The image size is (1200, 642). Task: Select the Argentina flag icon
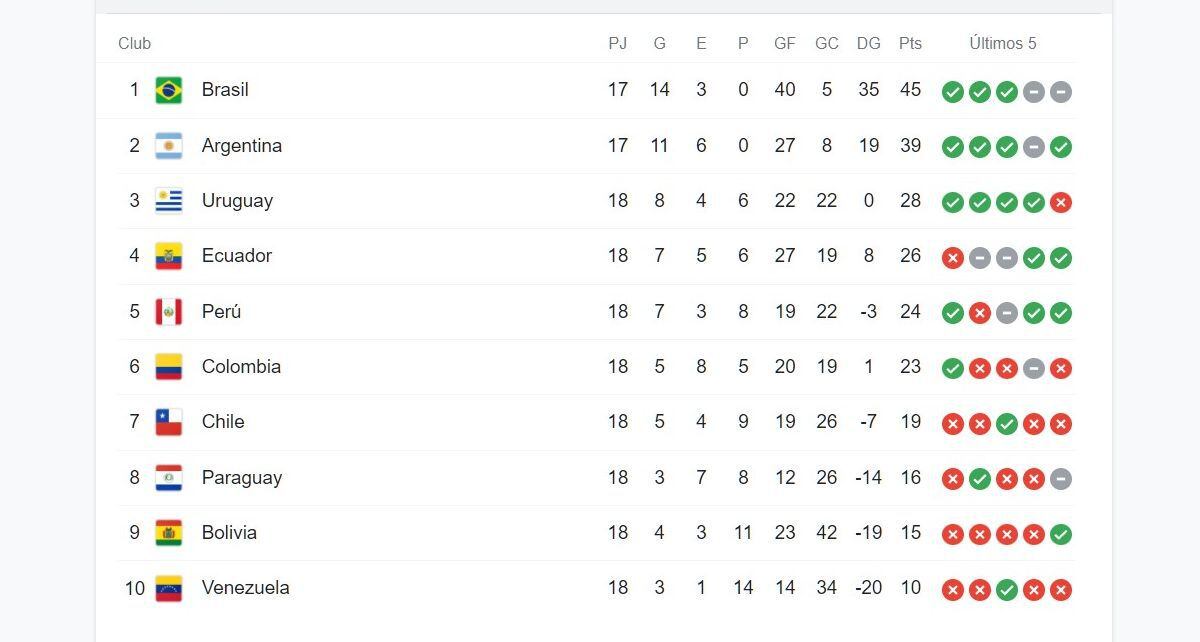click(x=171, y=145)
